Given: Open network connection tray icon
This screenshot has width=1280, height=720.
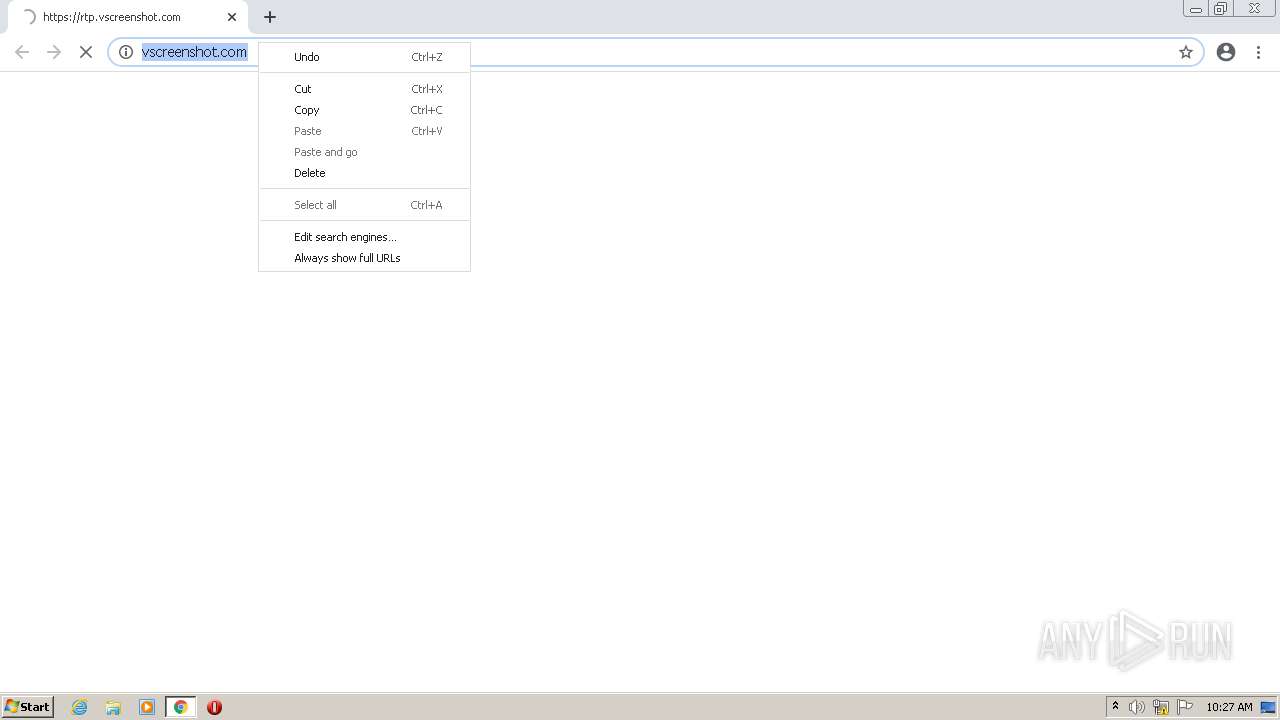Looking at the screenshot, I should (1161, 707).
